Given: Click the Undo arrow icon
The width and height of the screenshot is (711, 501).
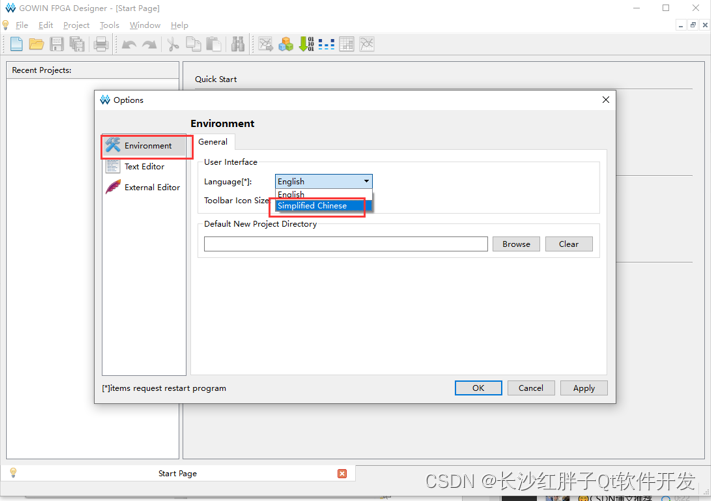Looking at the screenshot, I should (129, 44).
